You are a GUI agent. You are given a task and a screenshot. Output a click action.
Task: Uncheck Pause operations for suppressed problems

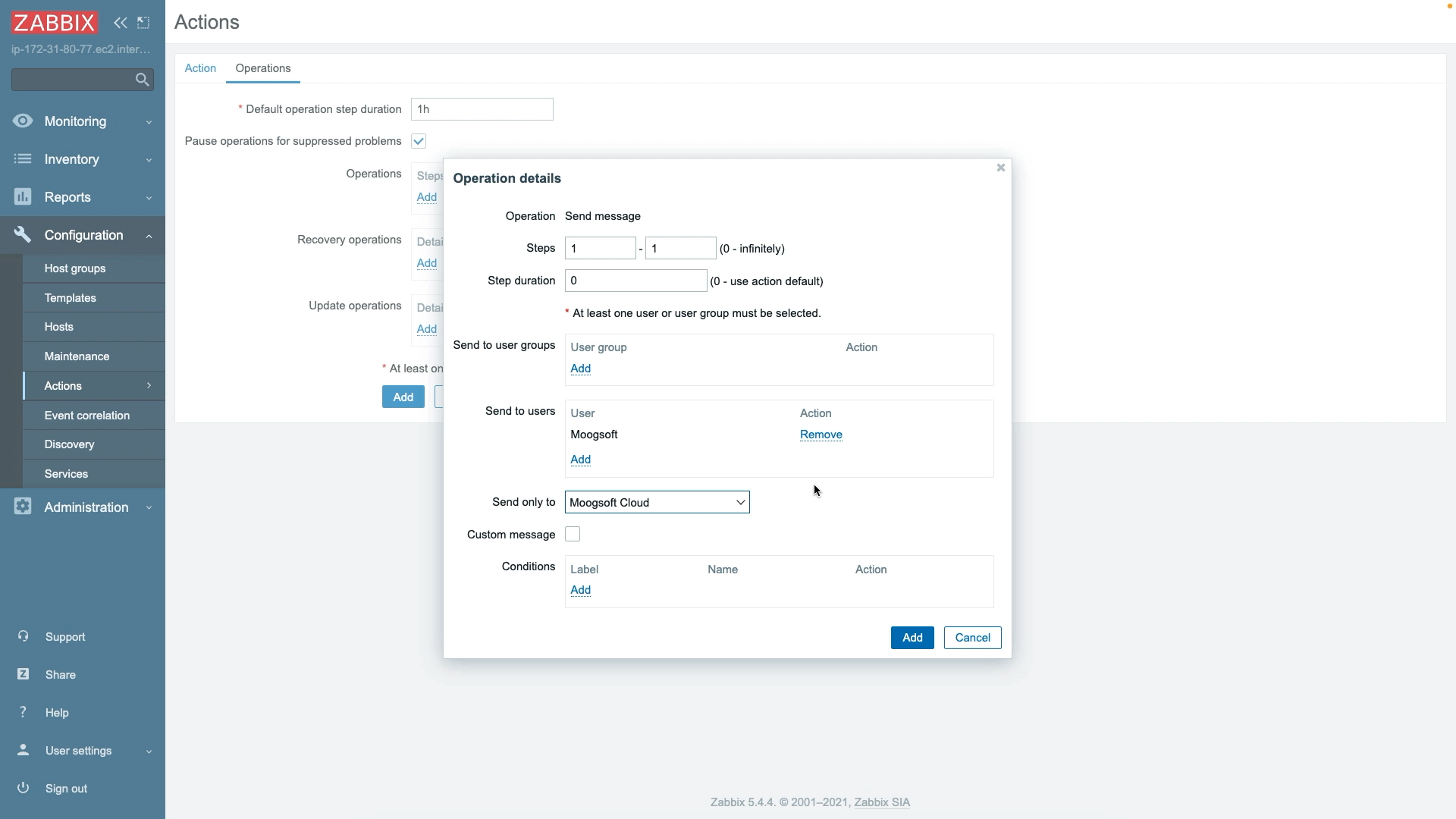click(419, 141)
